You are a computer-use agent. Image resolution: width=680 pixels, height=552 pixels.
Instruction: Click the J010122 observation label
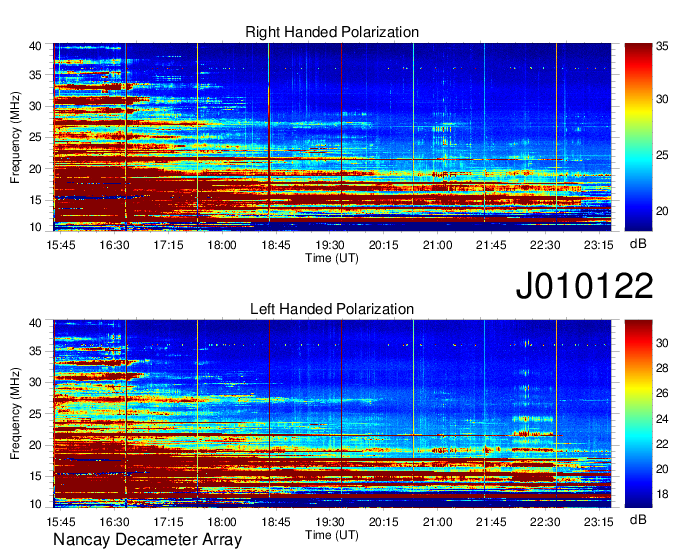click(x=584, y=286)
